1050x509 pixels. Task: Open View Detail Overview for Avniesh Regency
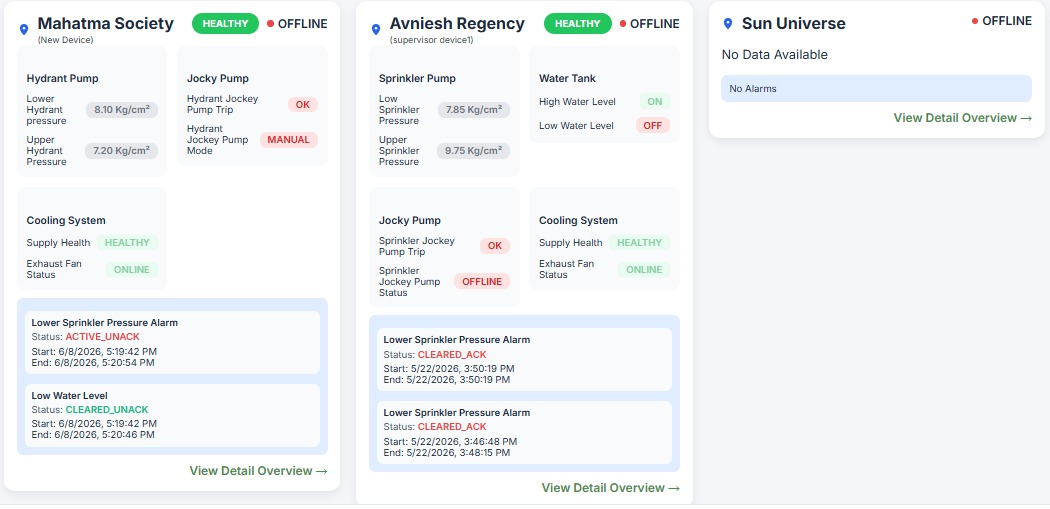click(x=611, y=488)
